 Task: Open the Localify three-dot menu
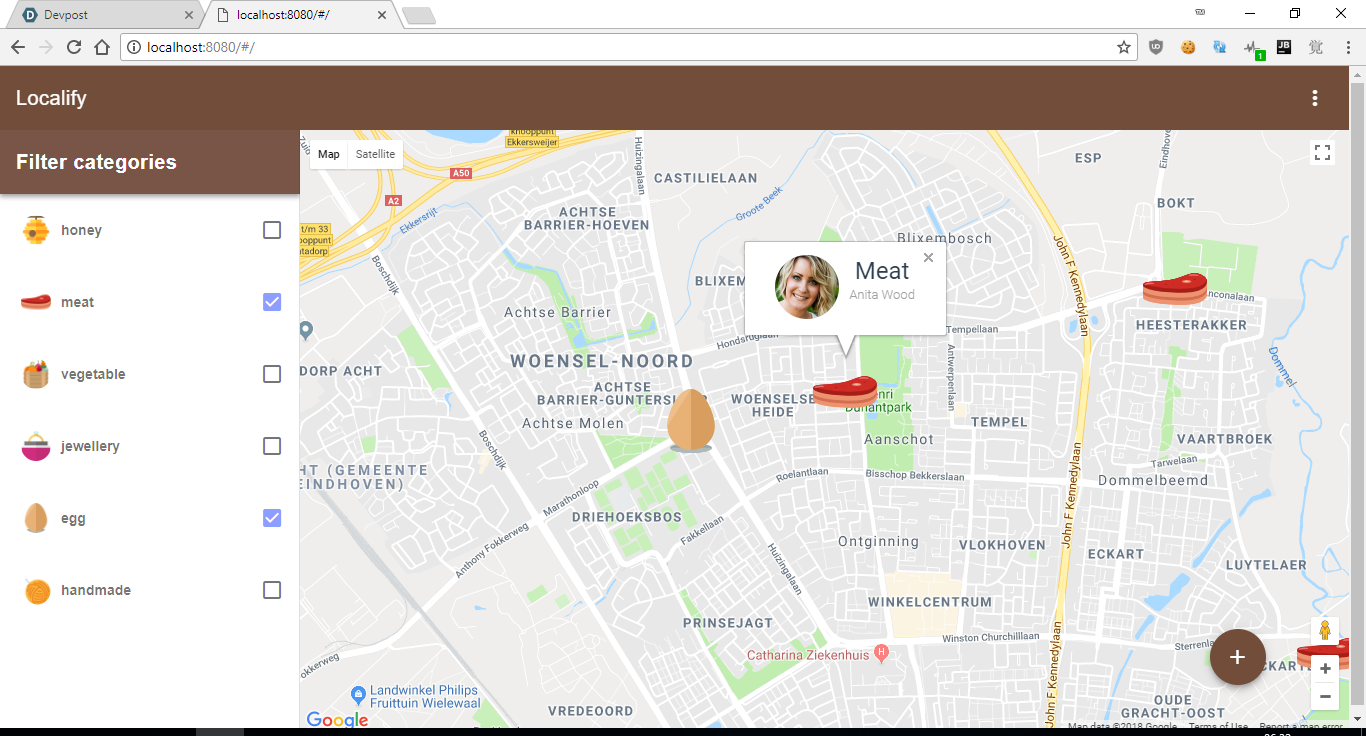pos(1315,98)
